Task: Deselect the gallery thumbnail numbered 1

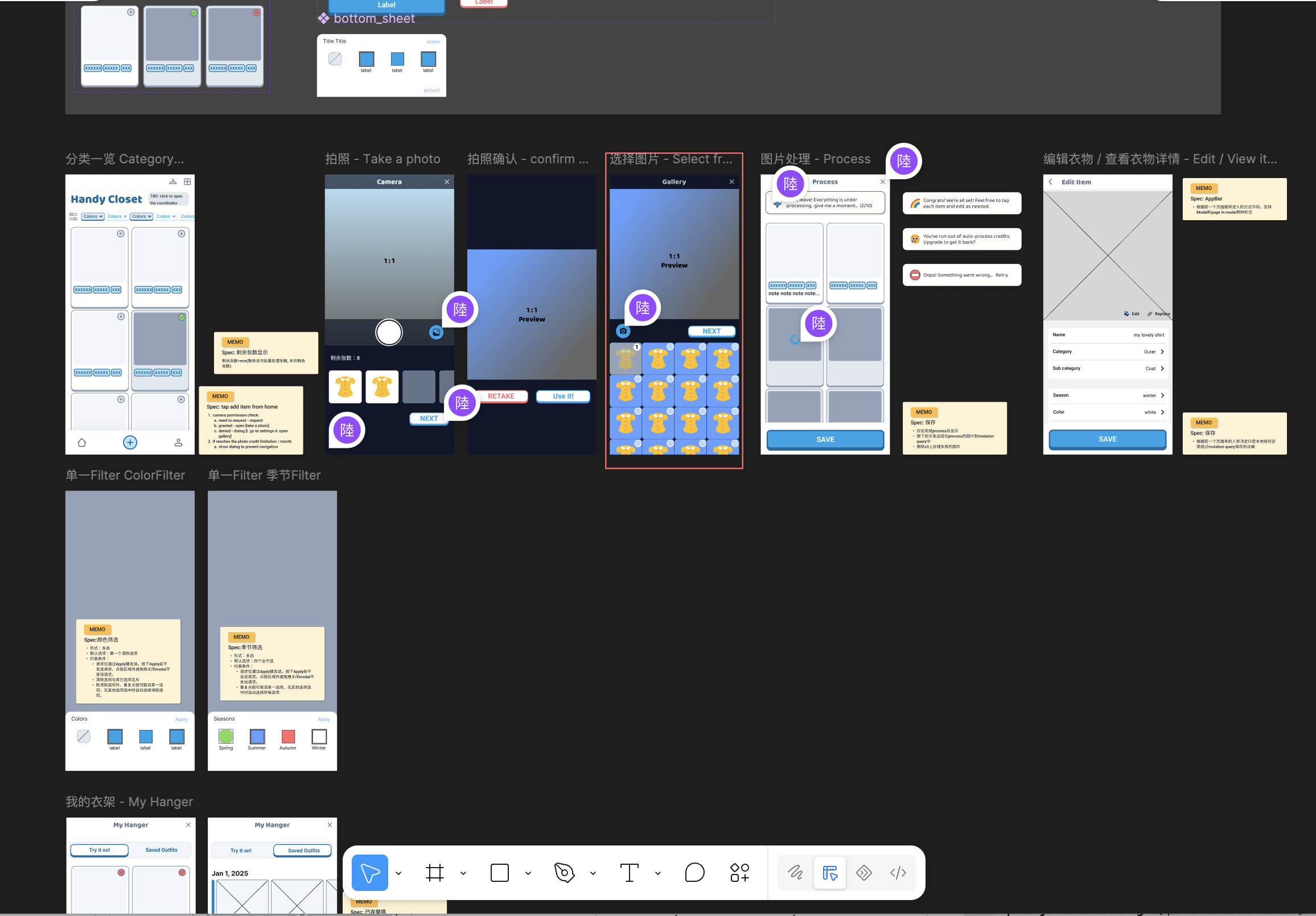Action: 626,358
